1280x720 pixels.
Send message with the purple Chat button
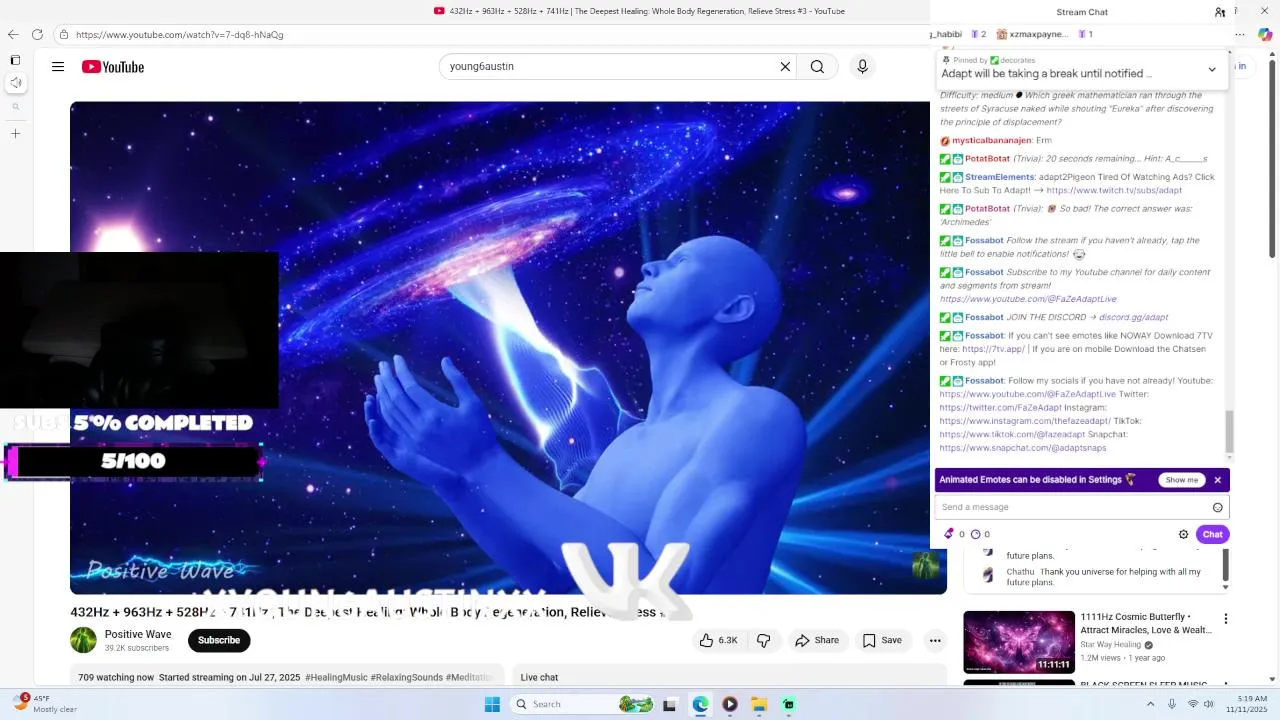[1212, 534]
